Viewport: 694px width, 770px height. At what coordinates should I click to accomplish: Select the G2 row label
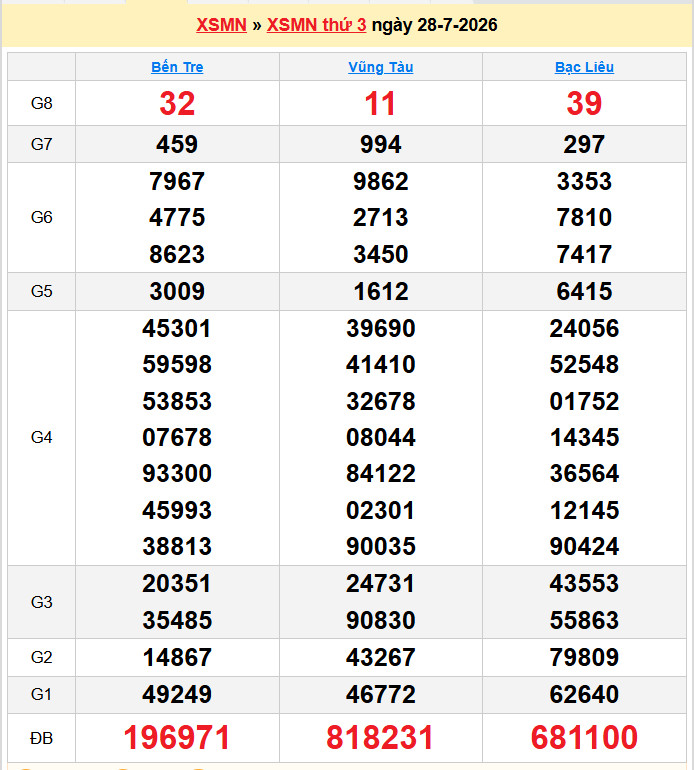(x=41, y=657)
